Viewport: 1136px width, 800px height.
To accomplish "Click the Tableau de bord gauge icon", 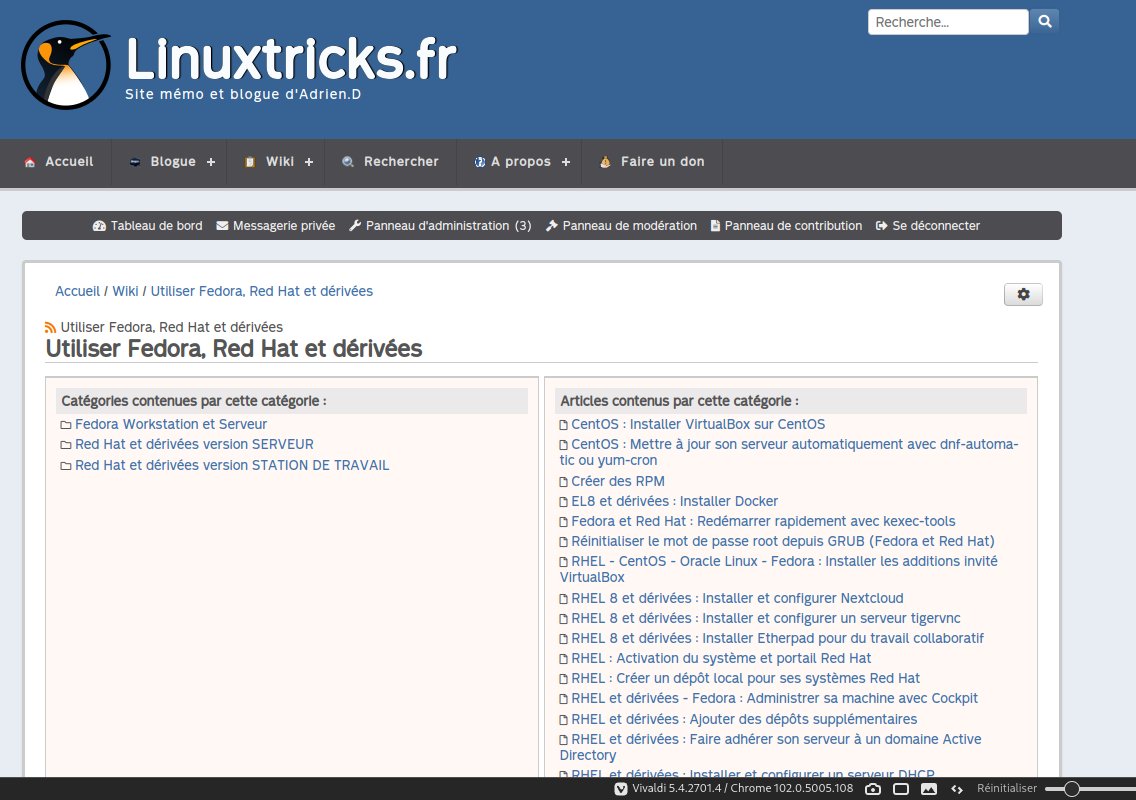I will pos(99,226).
